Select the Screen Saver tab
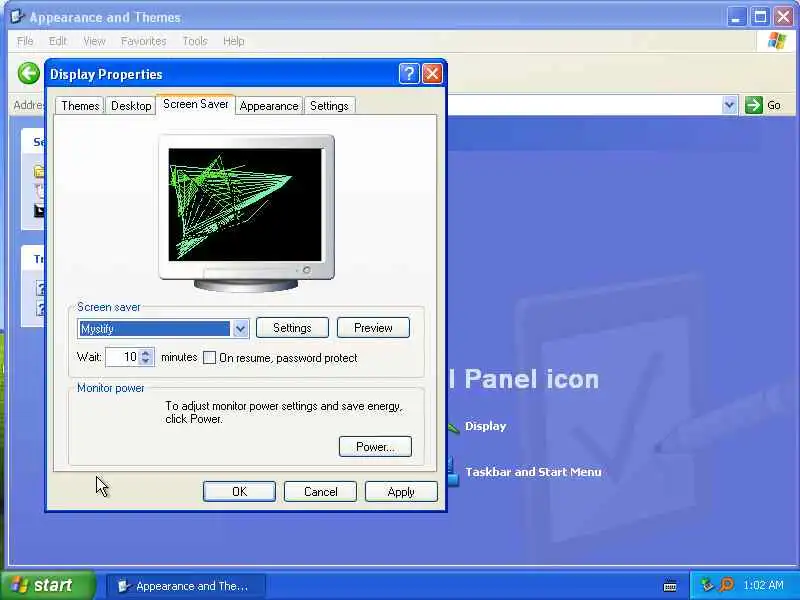This screenshot has width=800, height=600. tap(195, 104)
